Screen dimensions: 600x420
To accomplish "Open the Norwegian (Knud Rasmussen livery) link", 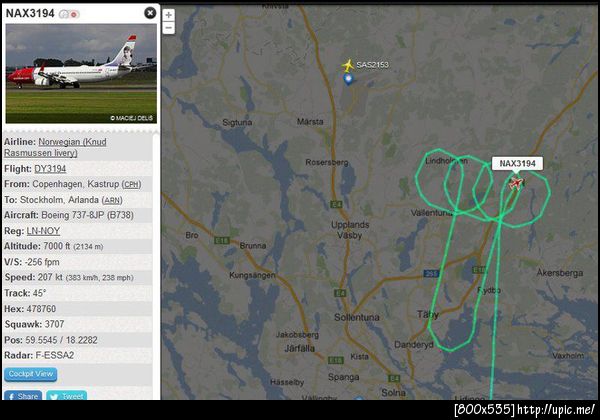I will pyautogui.click(x=55, y=147).
